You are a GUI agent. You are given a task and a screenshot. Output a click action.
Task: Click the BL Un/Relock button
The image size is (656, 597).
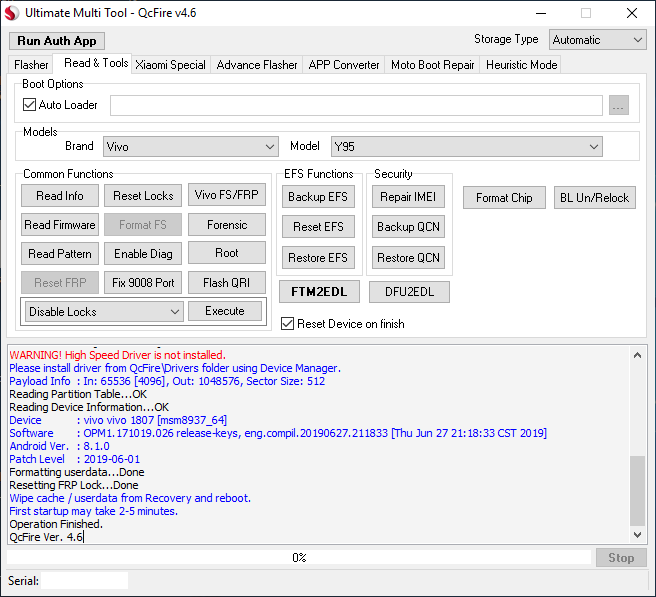[594, 197]
